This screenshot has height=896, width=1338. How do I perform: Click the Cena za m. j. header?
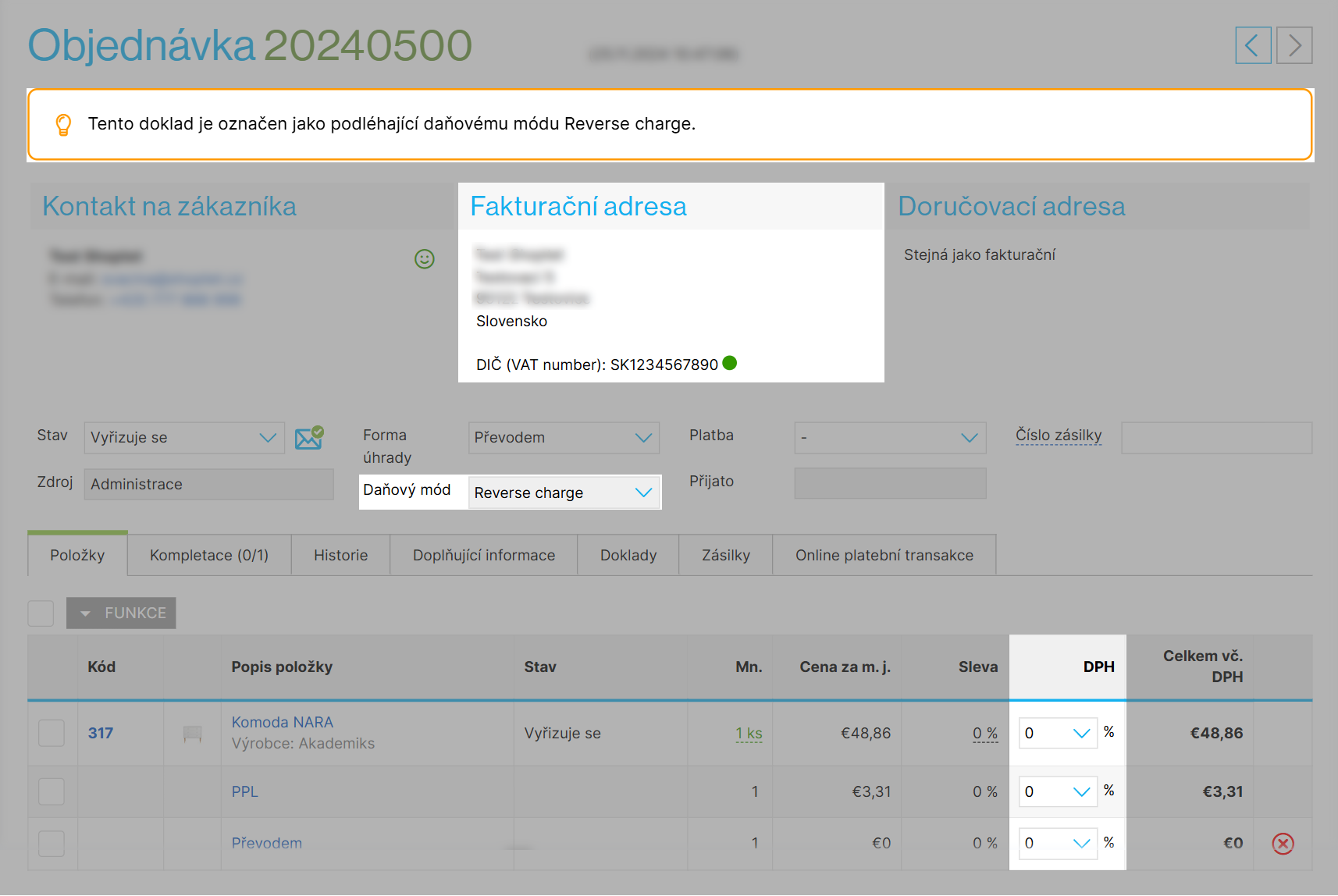[845, 667]
